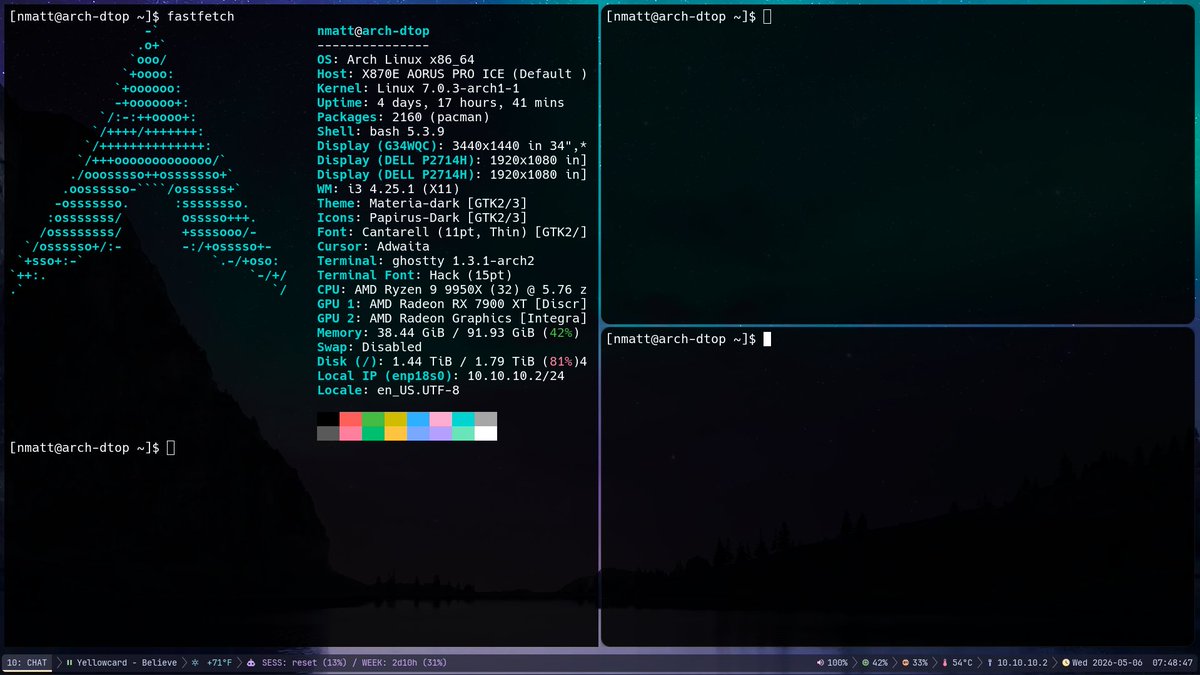This screenshot has height=675, width=1200.
Task: Focus the top-right terminal prompt
Action: tap(688, 16)
